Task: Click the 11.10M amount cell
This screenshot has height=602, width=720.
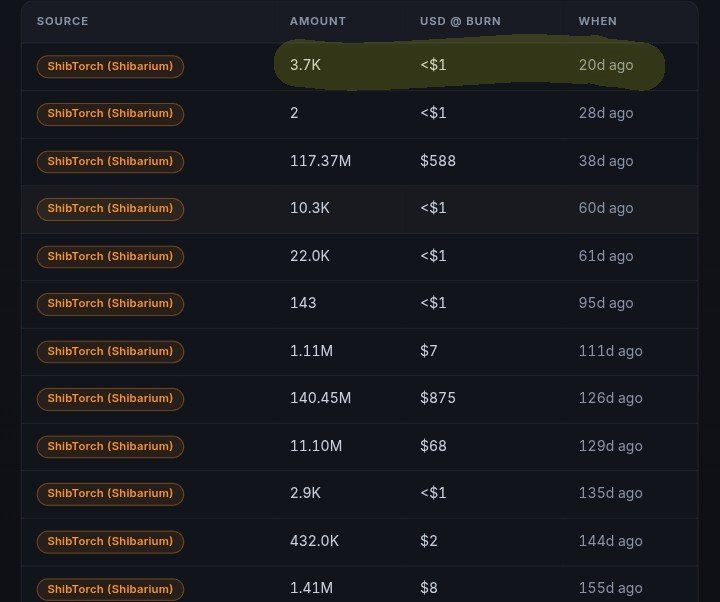Action: [316, 445]
